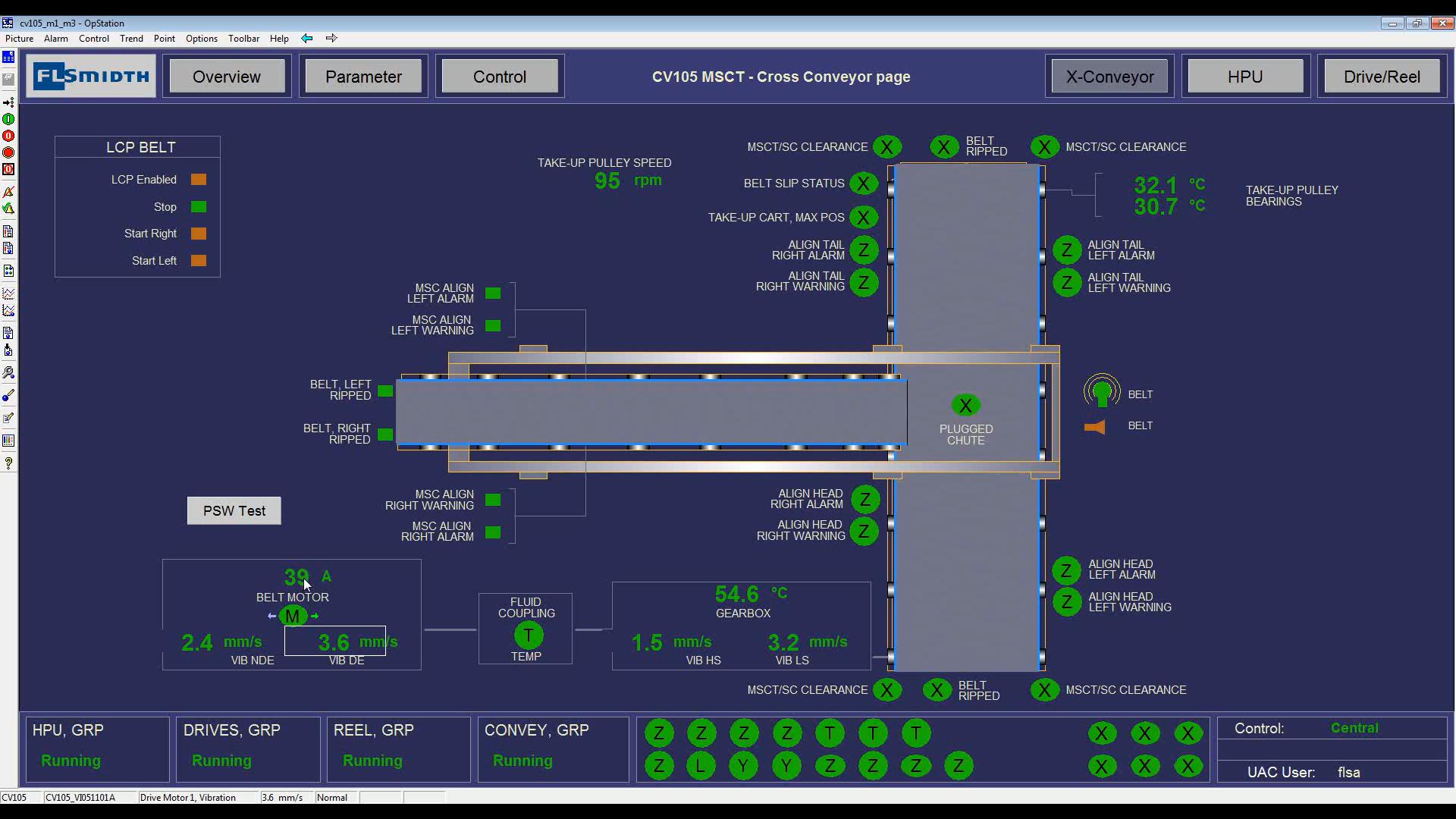Select the X-Conveyor page button
The height and width of the screenshot is (819, 1456).
click(x=1109, y=77)
